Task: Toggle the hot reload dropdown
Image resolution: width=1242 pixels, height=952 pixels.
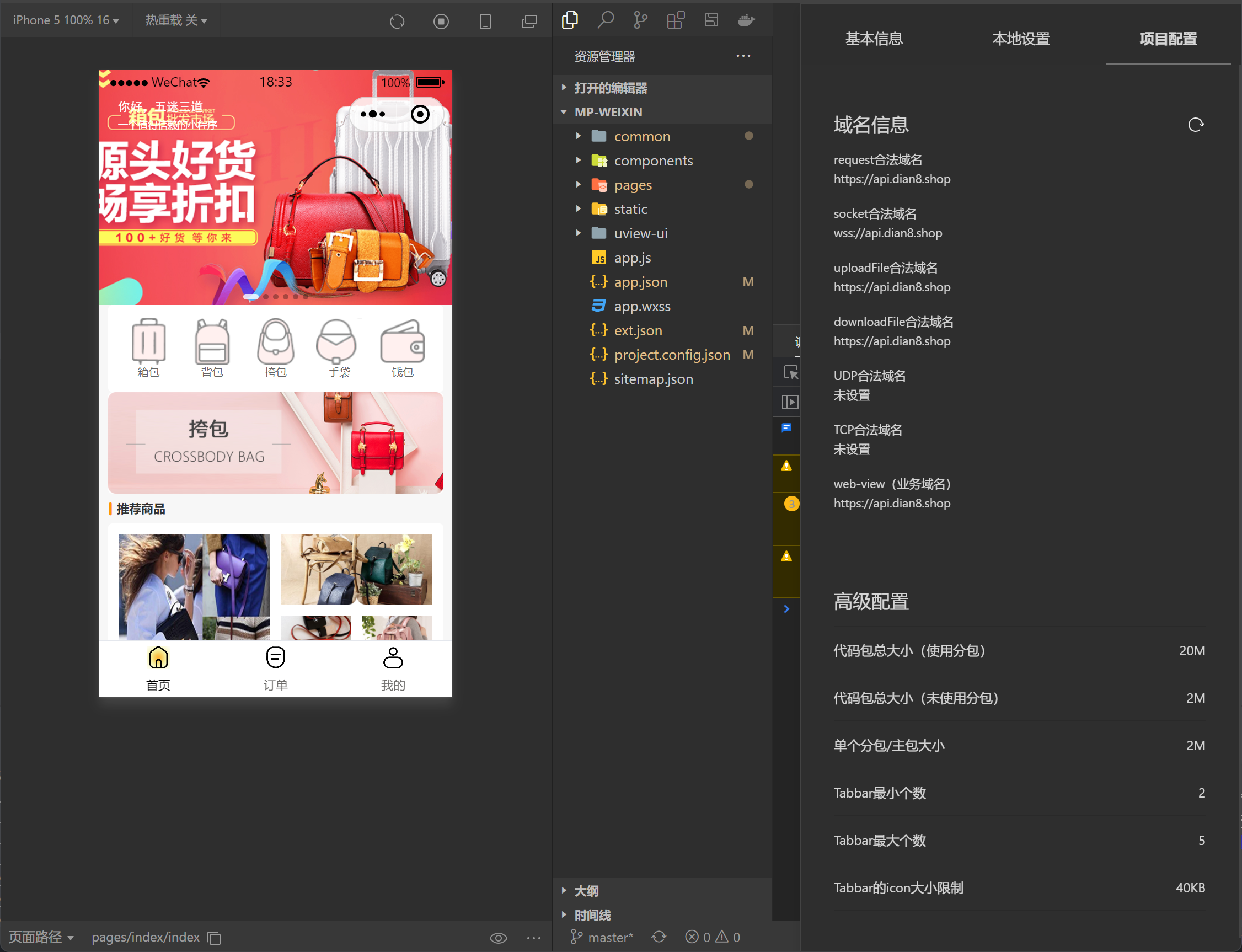Action: (x=175, y=20)
